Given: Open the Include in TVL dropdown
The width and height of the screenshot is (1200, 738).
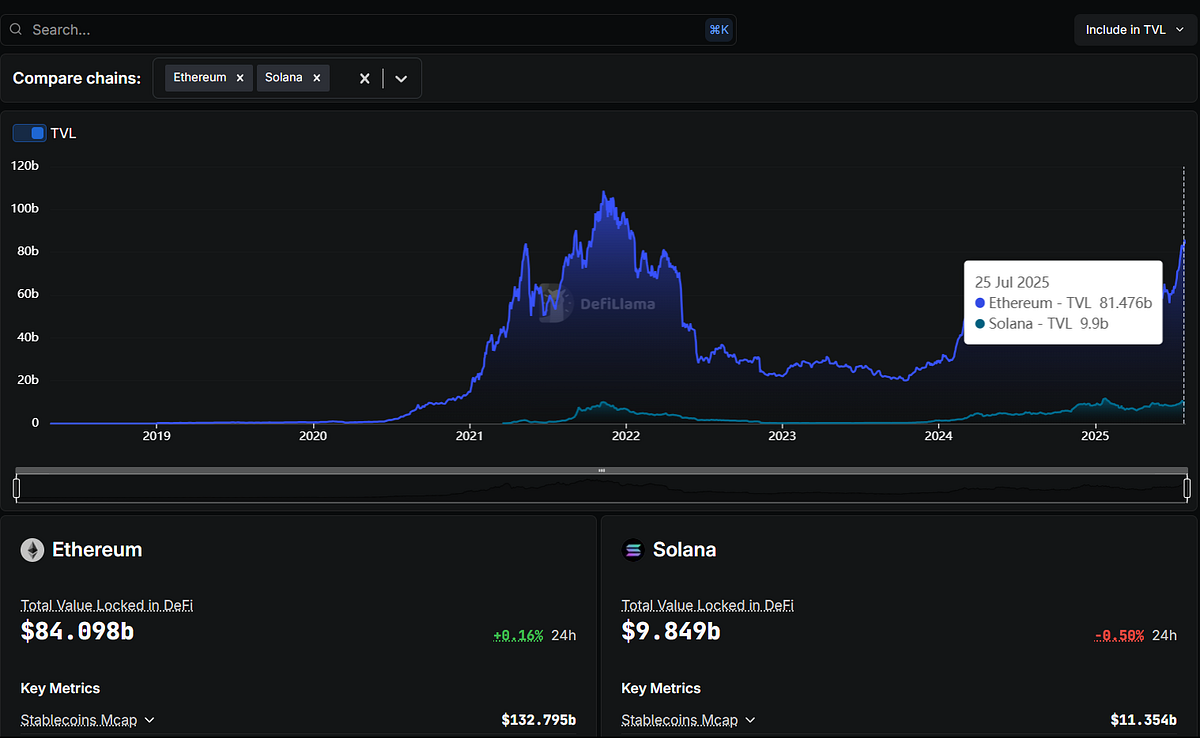Looking at the screenshot, I should pyautogui.click(x=1133, y=29).
